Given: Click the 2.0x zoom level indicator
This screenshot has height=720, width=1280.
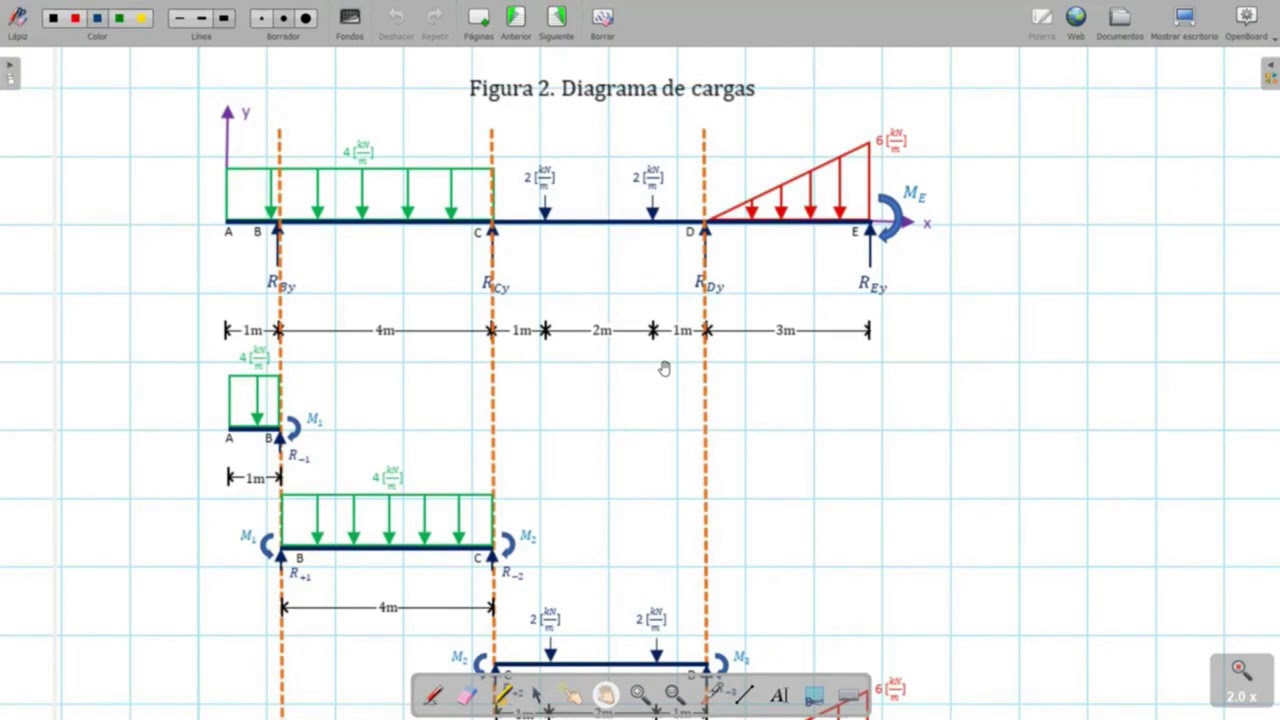Looking at the screenshot, I should [x=1241, y=681].
